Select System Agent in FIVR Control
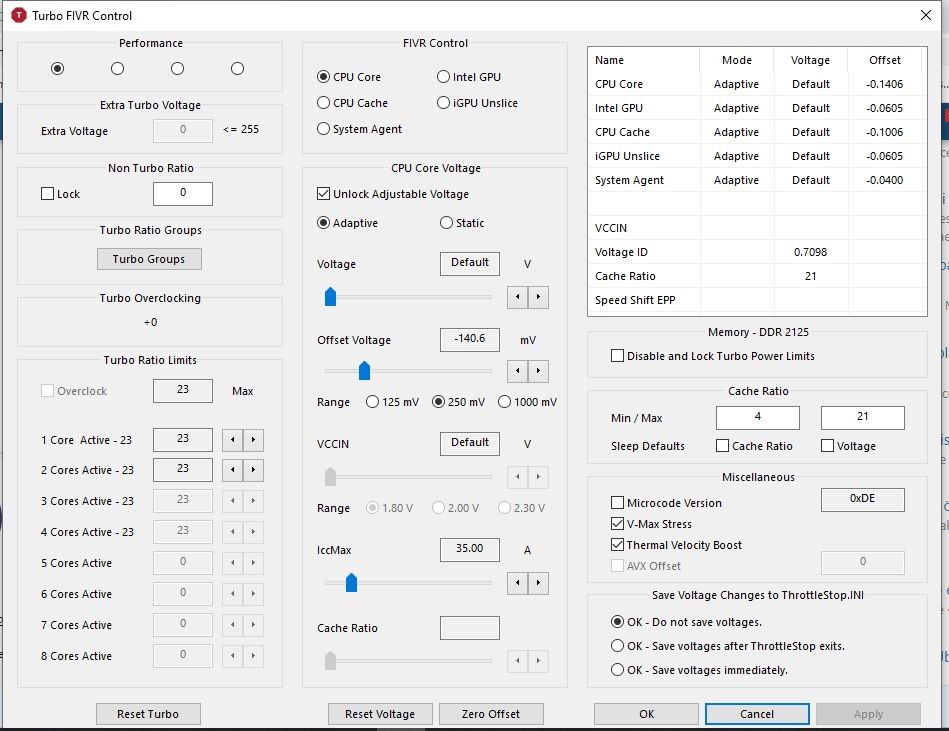949x731 pixels. coord(360,129)
